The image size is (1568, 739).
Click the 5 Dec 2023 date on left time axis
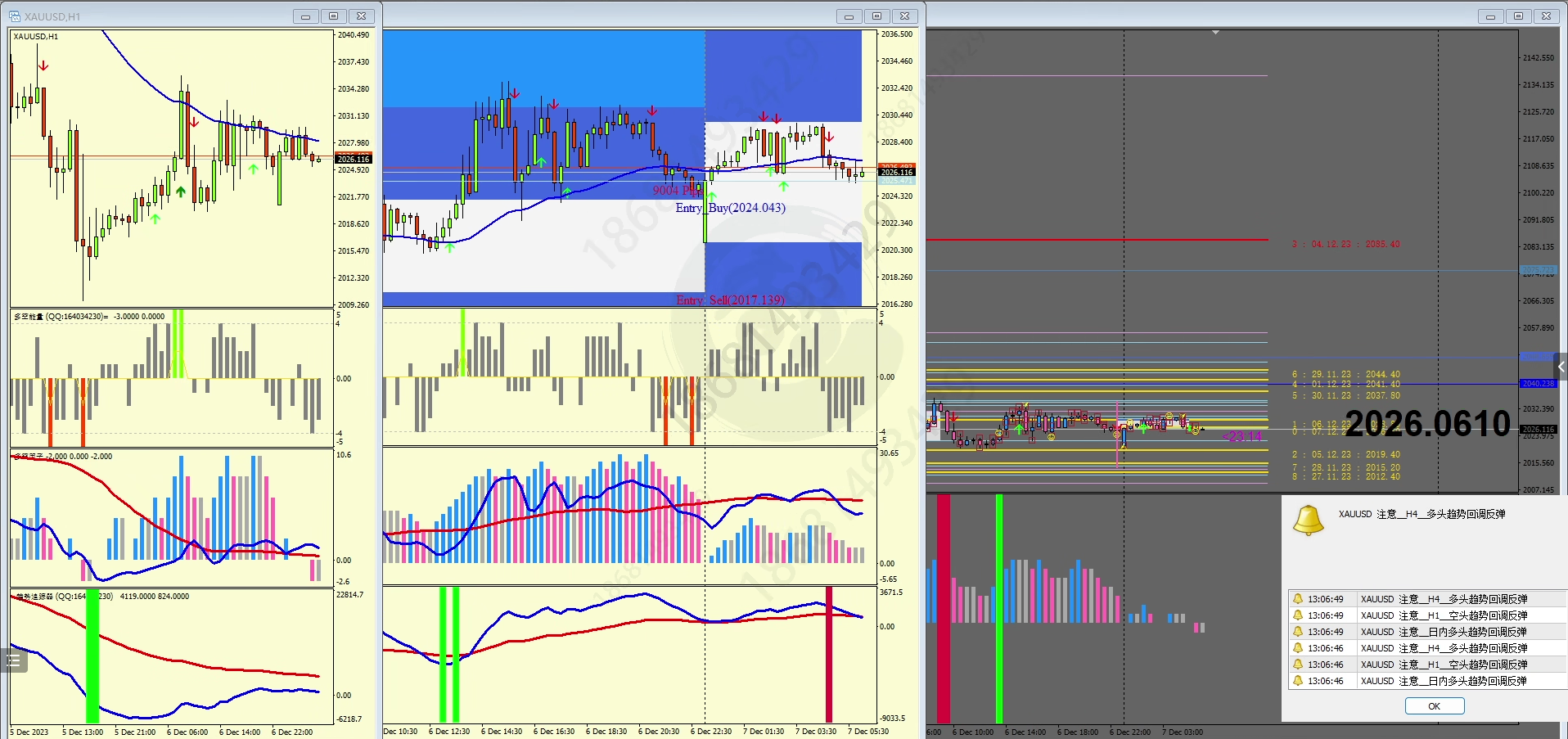pos(29,732)
